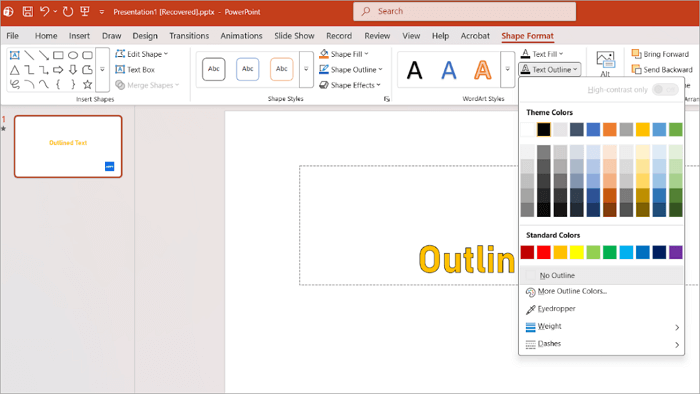The image size is (700, 394).
Task: Open the Draw tab
Action: [112, 36]
